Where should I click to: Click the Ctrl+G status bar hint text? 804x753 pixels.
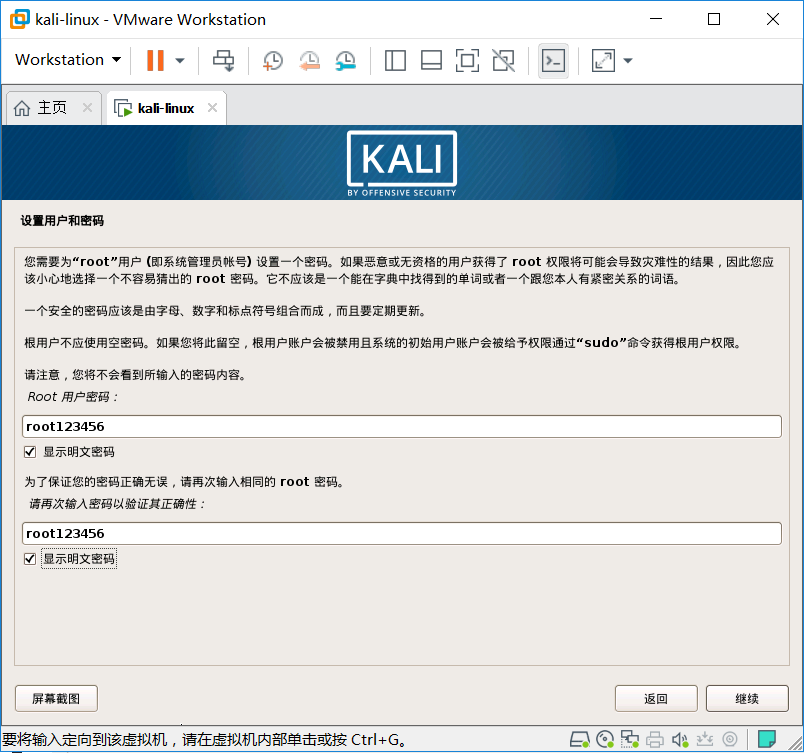pyautogui.click(x=205, y=739)
